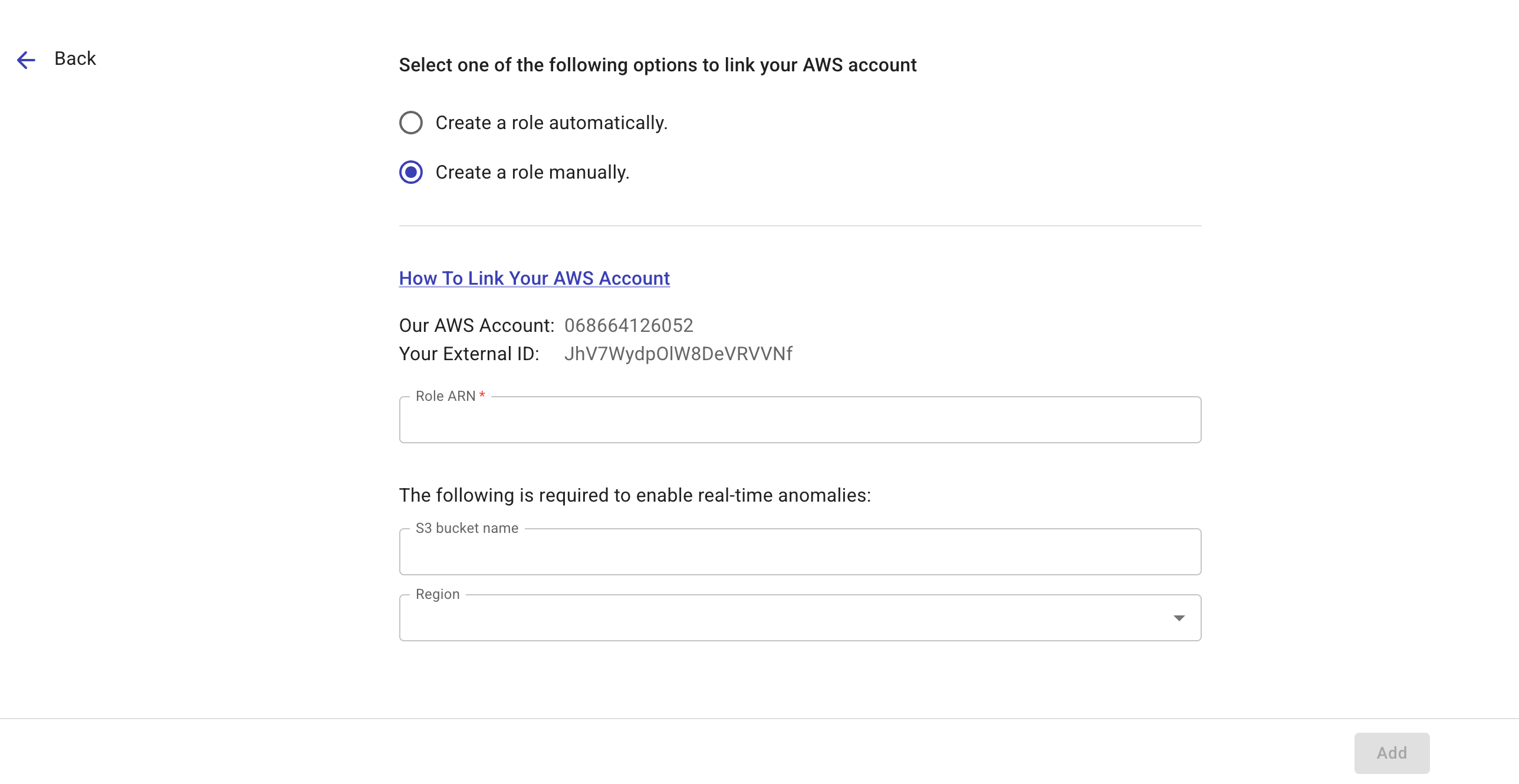Viewport: 1519px width, 784px height.
Task: Click the 'Your External ID' label
Action: (469, 354)
